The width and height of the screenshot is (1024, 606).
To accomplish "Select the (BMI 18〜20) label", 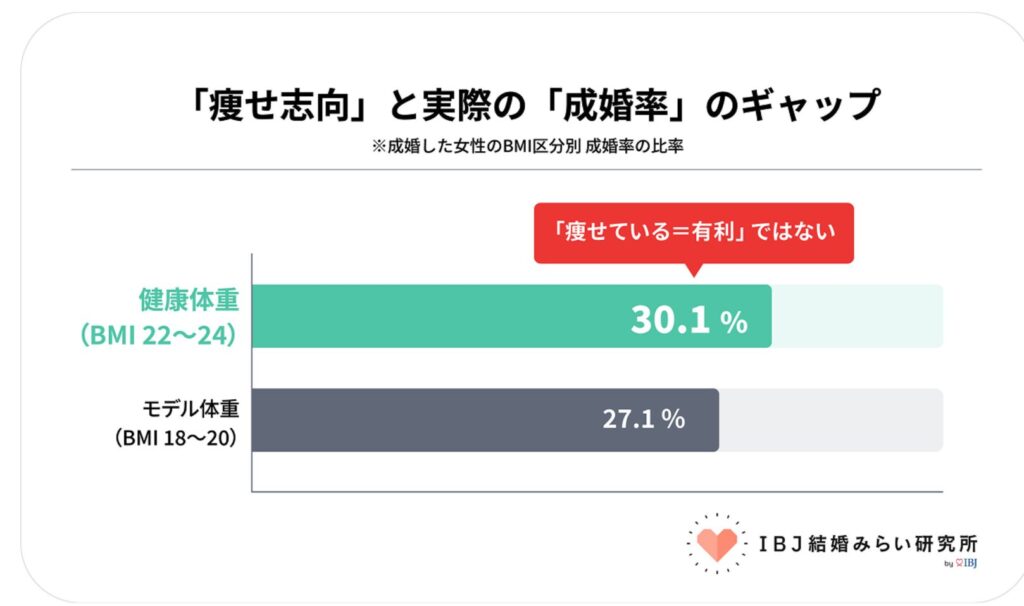I will point(176,438).
